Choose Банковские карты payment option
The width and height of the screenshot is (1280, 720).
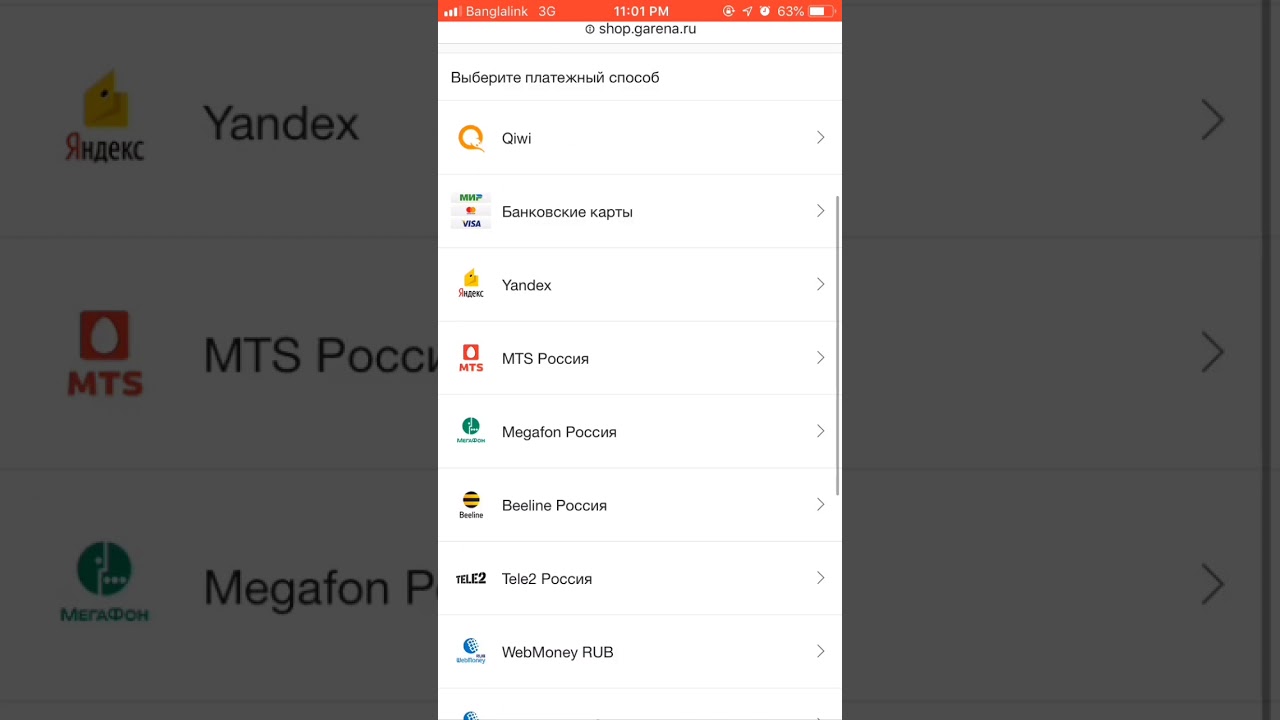point(567,212)
